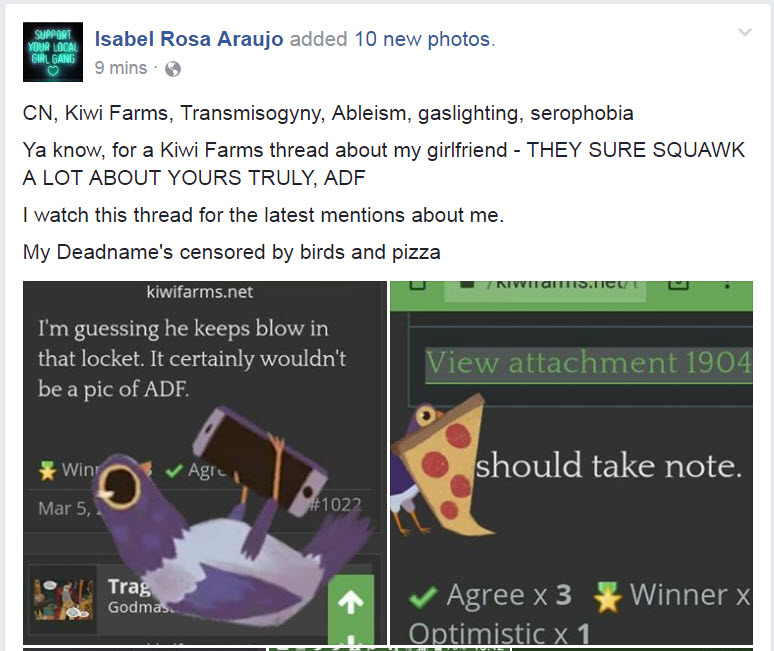The height and width of the screenshot is (651, 774).
Task: Click the post number #1022
Action: 336,505
